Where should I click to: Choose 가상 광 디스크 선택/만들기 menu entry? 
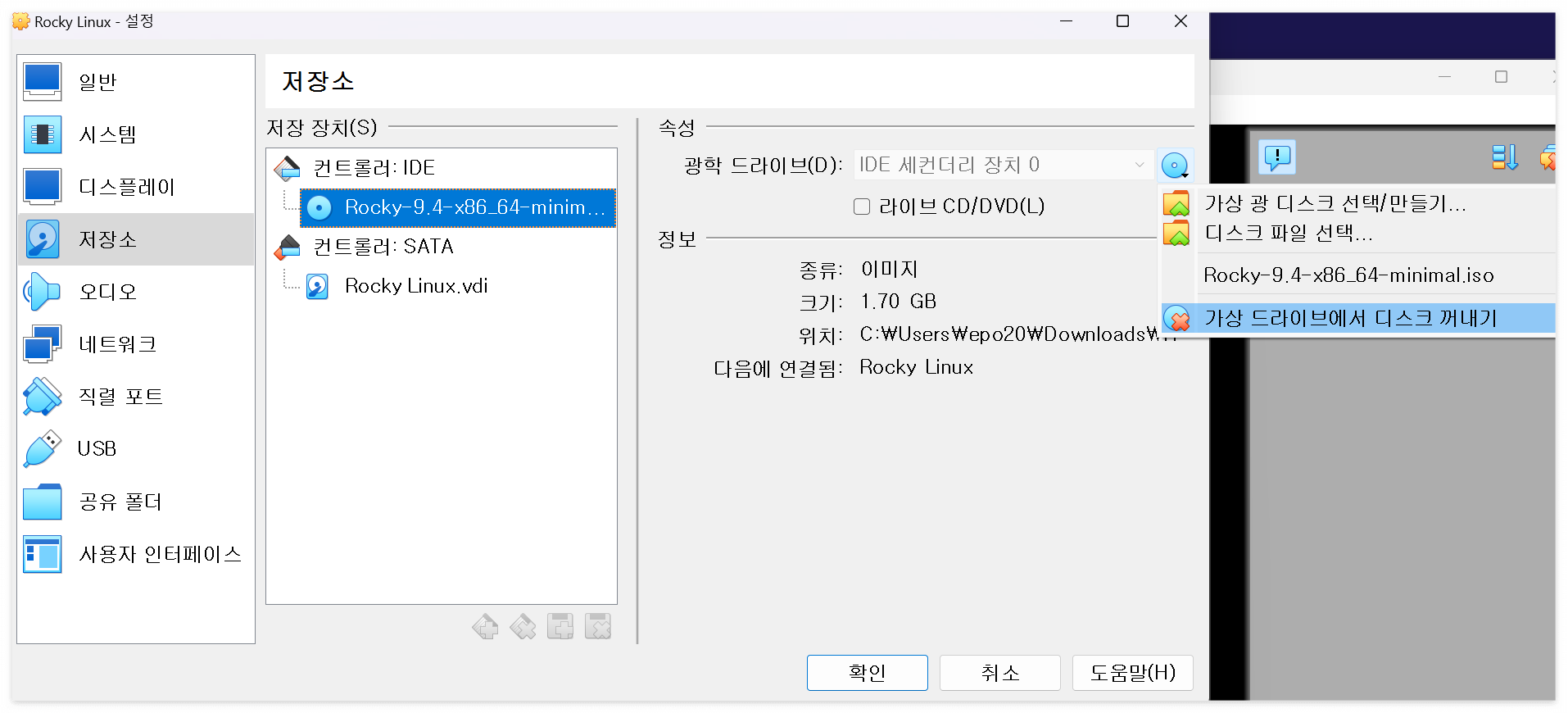coord(1358,203)
